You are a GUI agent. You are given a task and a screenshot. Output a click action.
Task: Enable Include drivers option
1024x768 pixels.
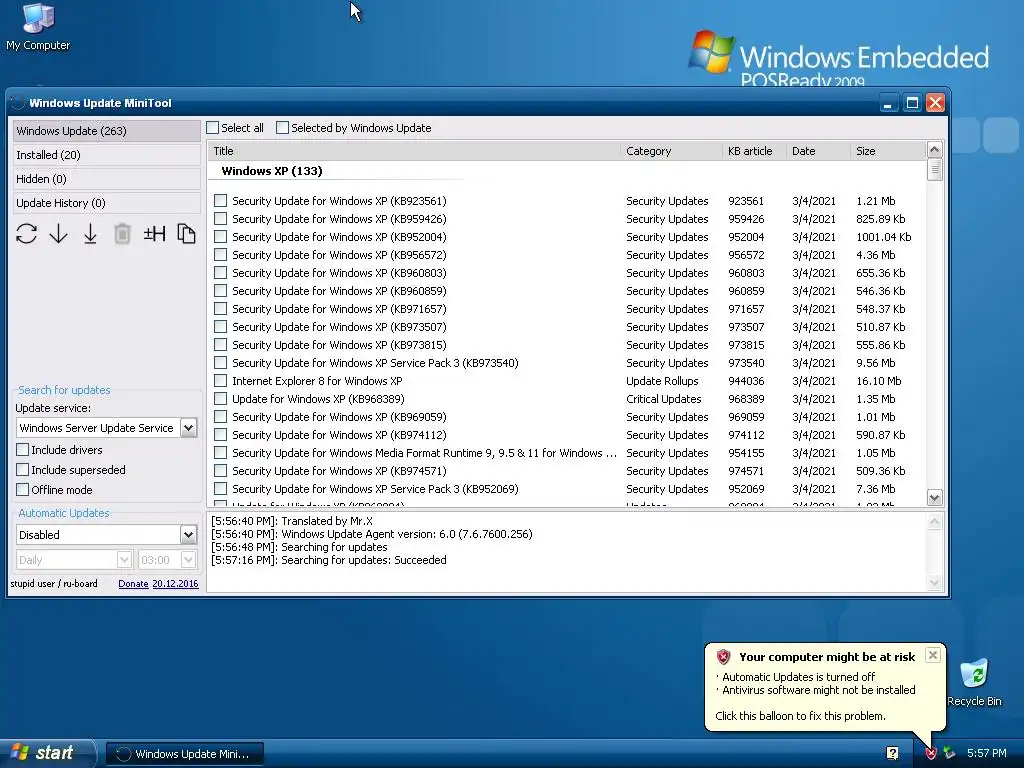point(23,450)
